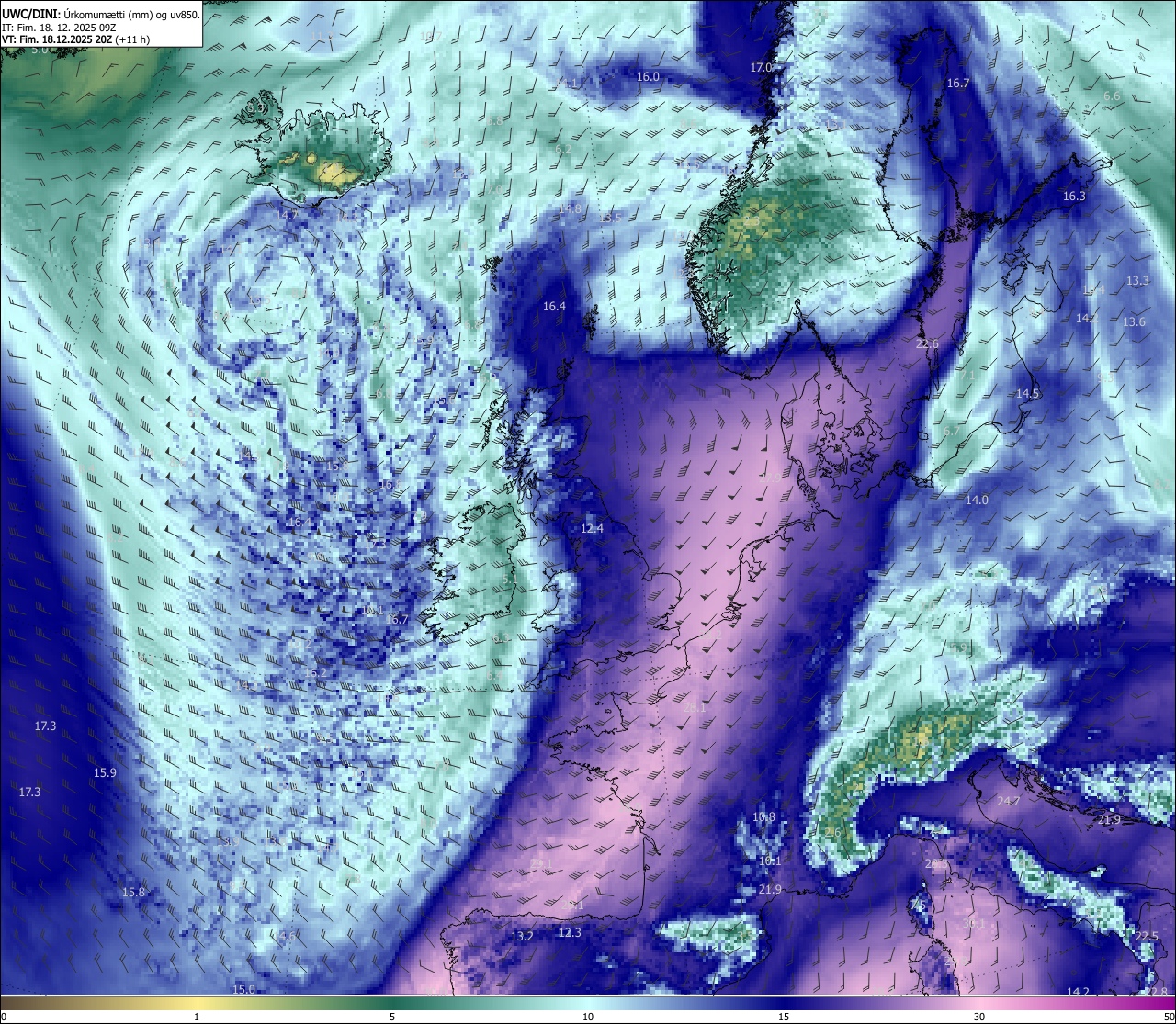
Task: Click the 22.5 value label
Action: pyautogui.click(x=1147, y=936)
